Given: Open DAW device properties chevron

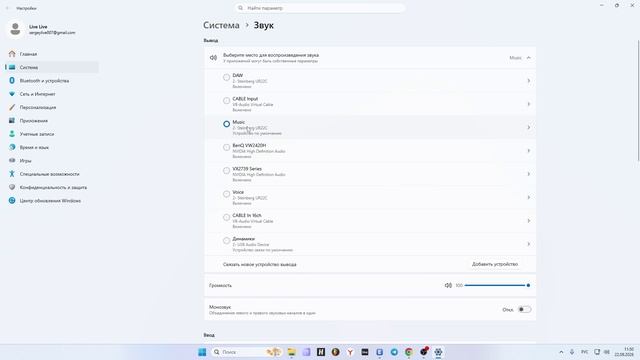Looking at the screenshot, I should 529,81.
